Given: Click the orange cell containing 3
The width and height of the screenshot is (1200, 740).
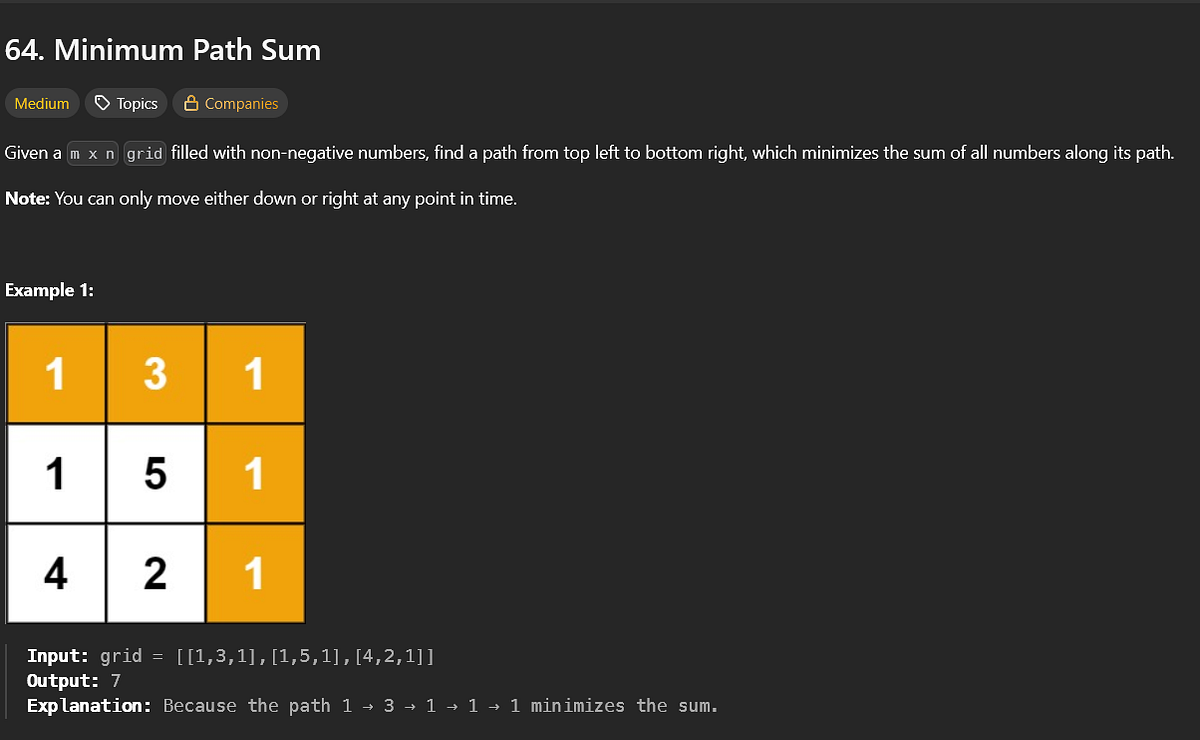Looking at the screenshot, I should tap(155, 373).
